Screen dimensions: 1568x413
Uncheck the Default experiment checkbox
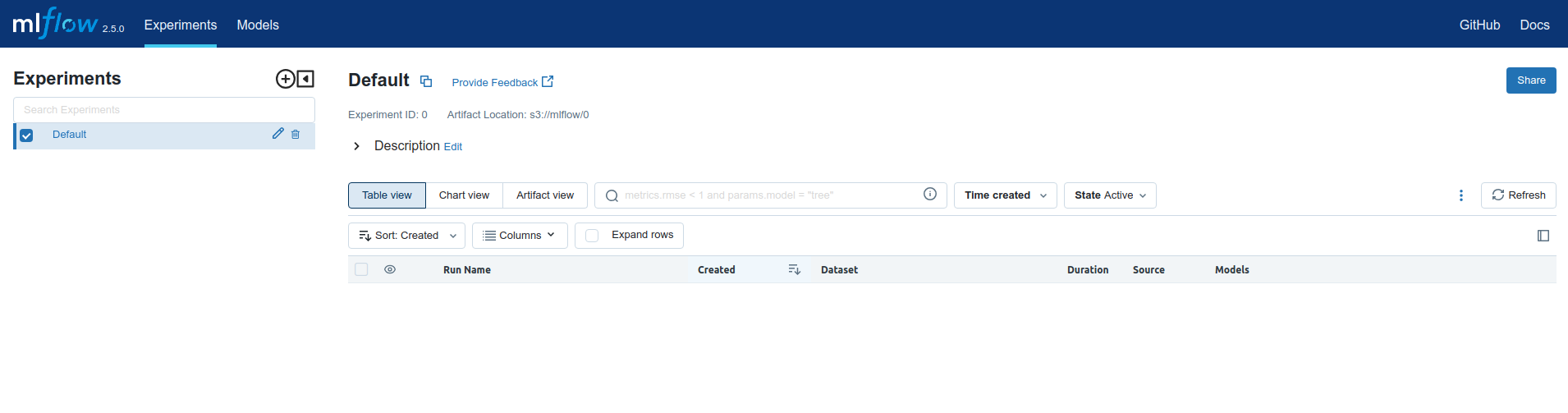[26, 135]
